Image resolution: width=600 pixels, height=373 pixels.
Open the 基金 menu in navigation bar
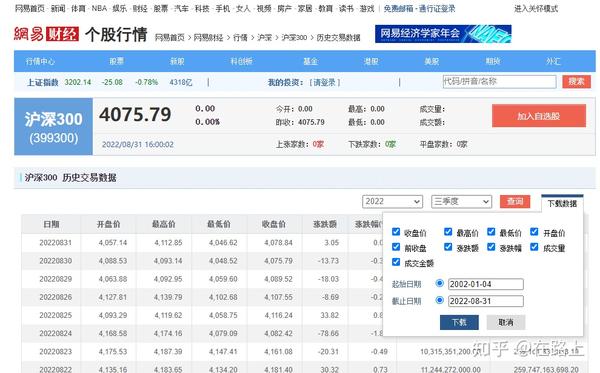point(310,61)
